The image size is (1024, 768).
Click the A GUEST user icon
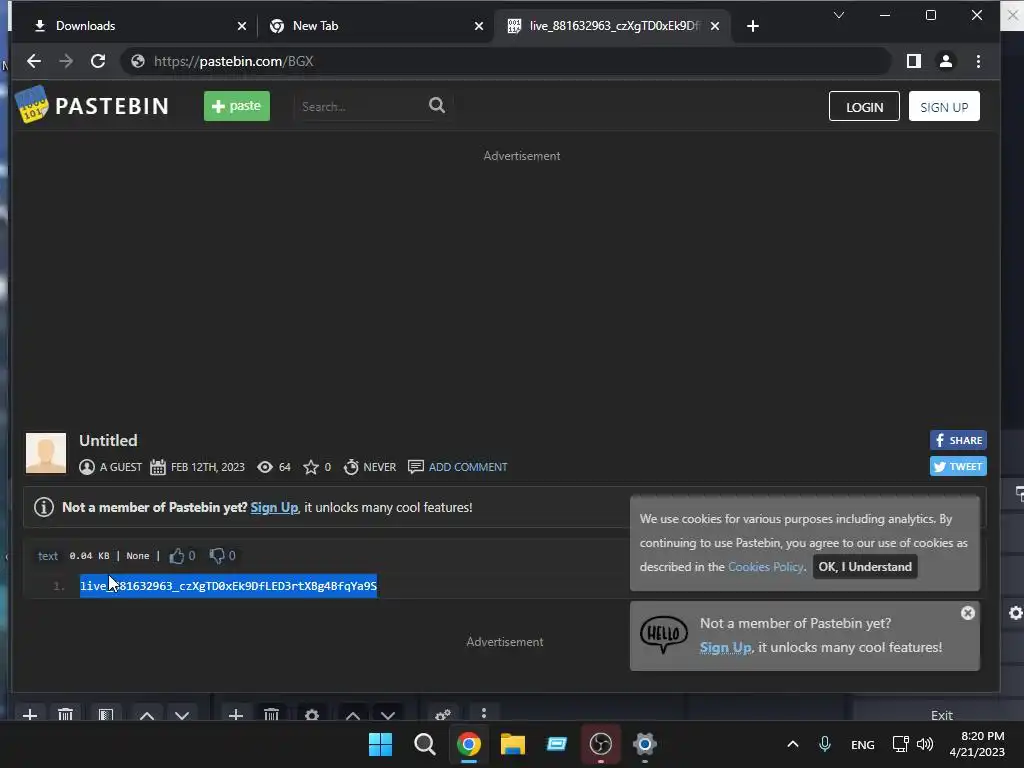tap(87, 467)
